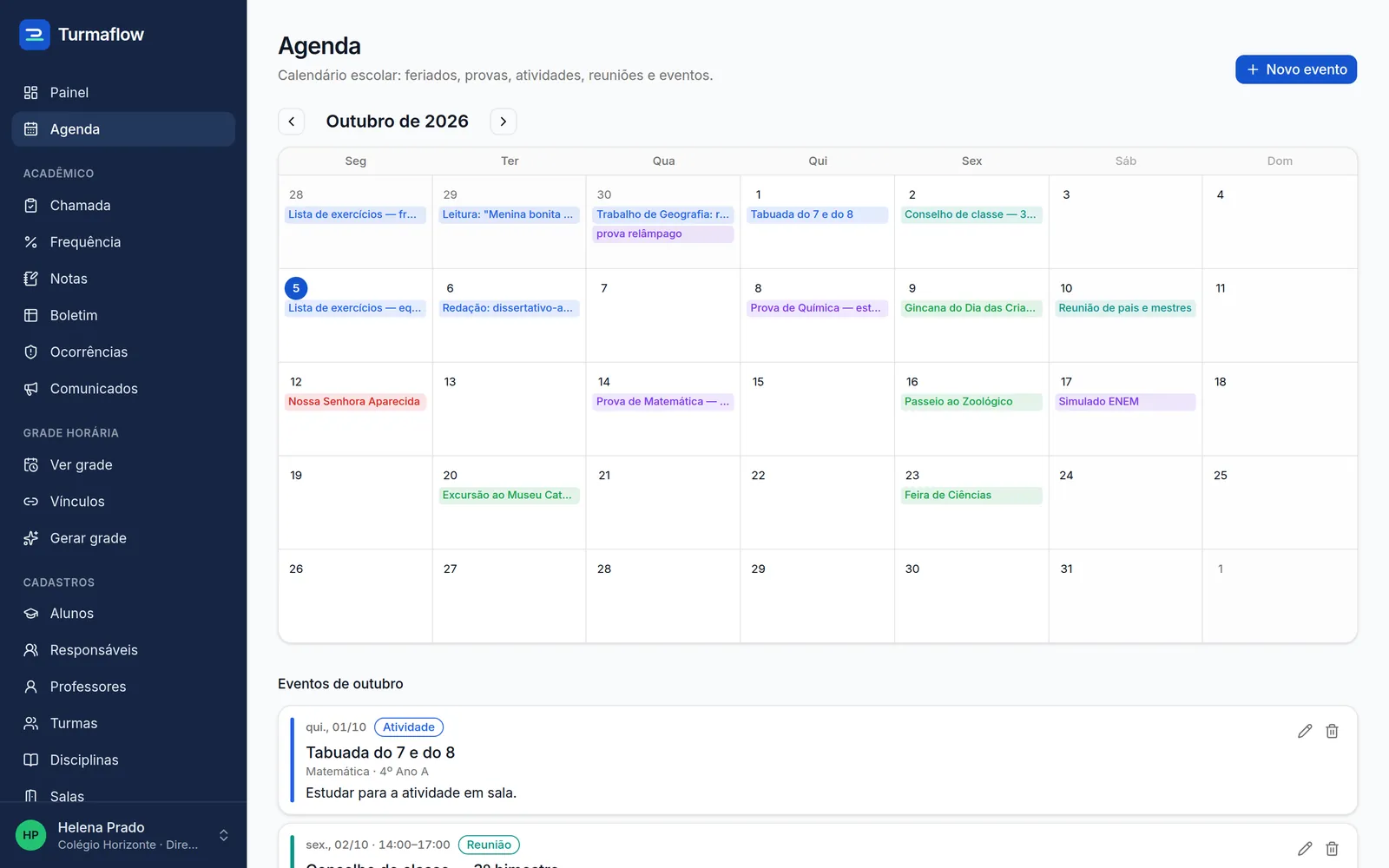Screen dimensions: 1389x868
Task: Go to the Gerar grade page
Action: [123, 538]
